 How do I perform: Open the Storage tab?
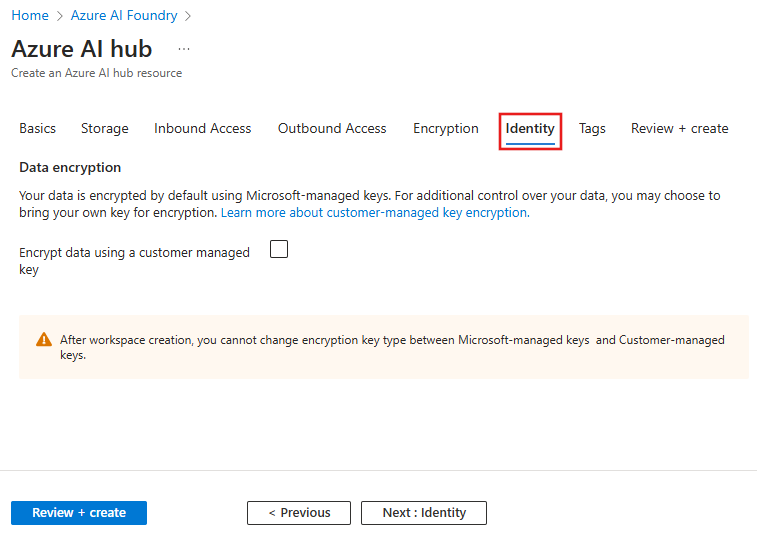tap(105, 128)
